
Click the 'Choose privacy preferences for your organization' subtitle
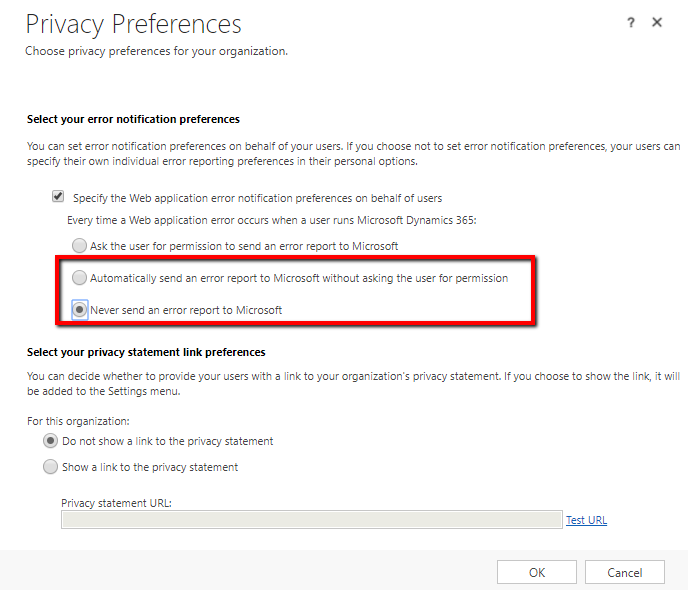pyautogui.click(x=156, y=50)
